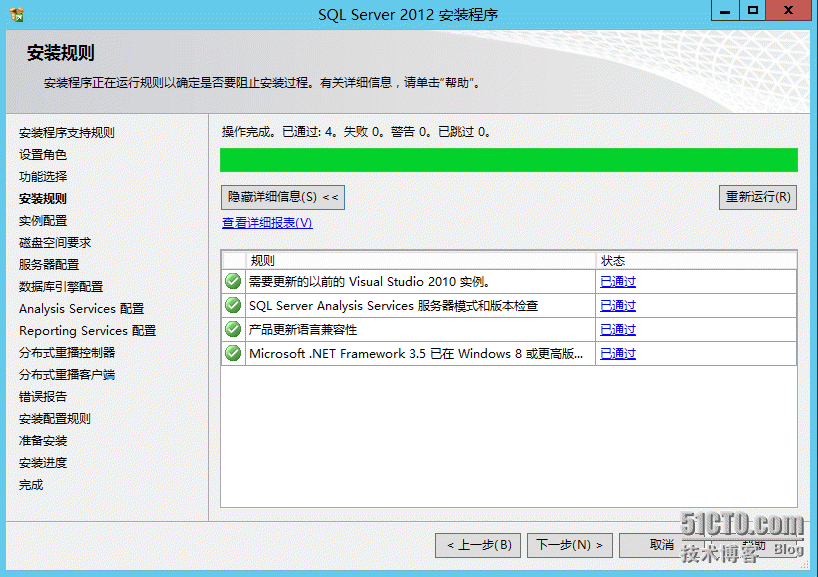Open 已通过 status link for Analysis Services rule
This screenshot has width=818, height=577.
[618, 306]
